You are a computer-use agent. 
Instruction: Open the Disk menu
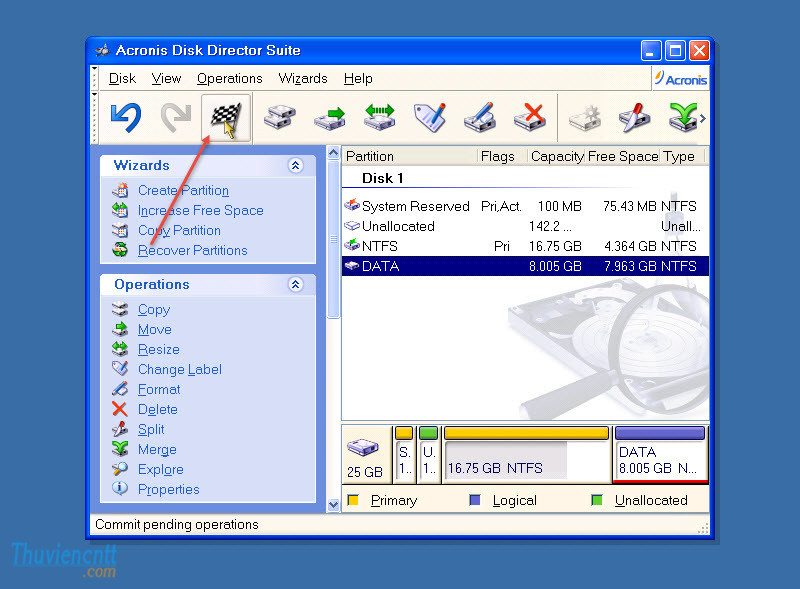122,79
